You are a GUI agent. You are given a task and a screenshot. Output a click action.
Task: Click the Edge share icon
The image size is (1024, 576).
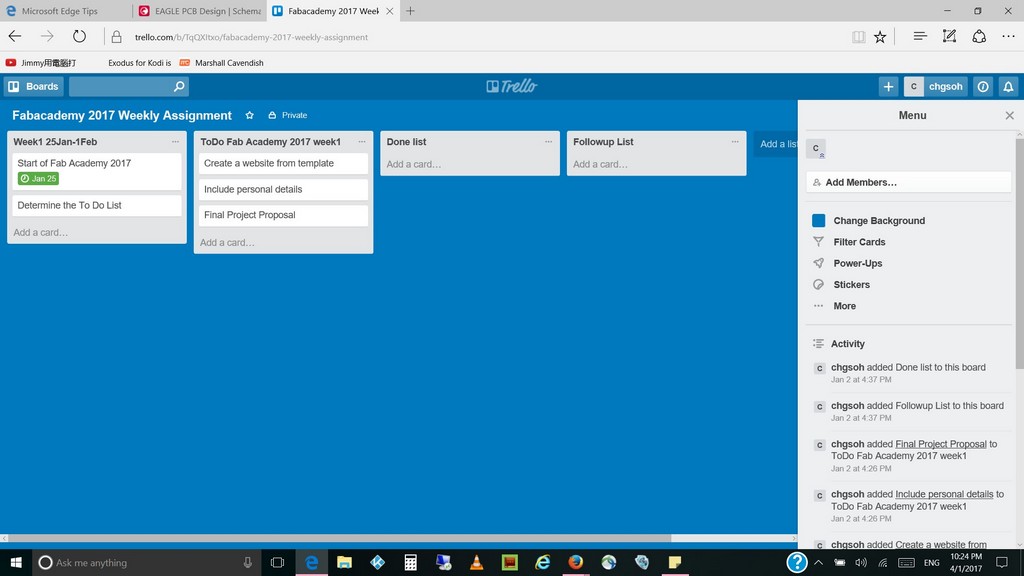click(979, 37)
